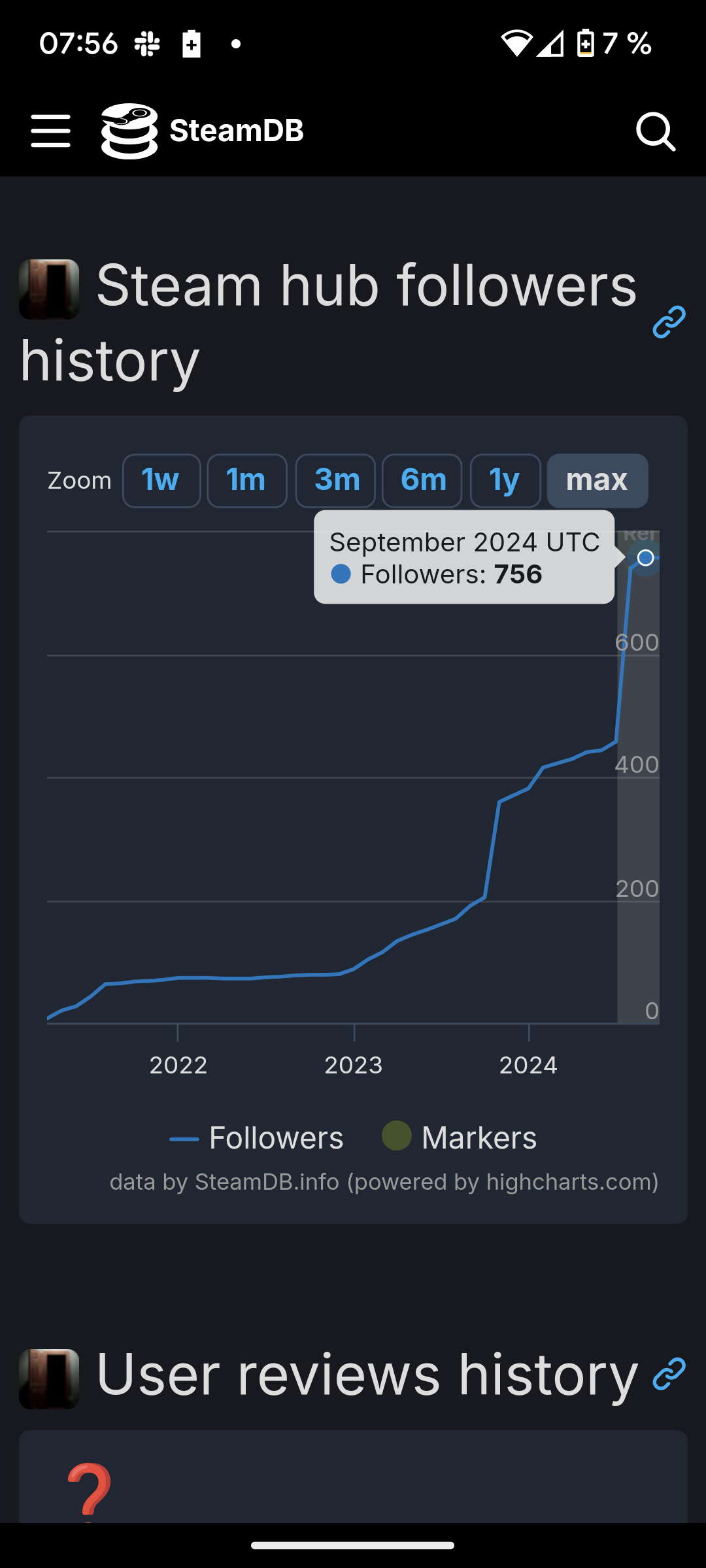Tap the SteamDB logo icon
The image size is (706, 1568).
(x=129, y=131)
